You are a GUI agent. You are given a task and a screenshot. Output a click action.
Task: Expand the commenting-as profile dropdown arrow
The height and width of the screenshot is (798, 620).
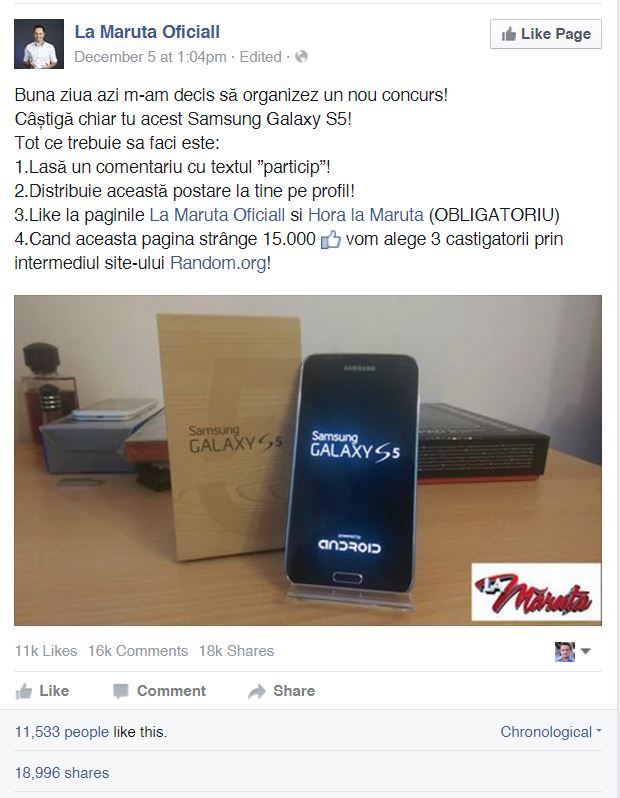(585, 651)
